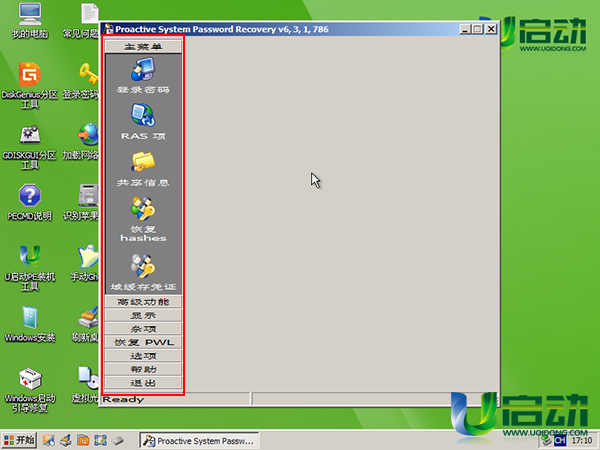Screen dimensions: 600x450
Task: Click the orange folder quick launch icon
Action: [83, 440]
